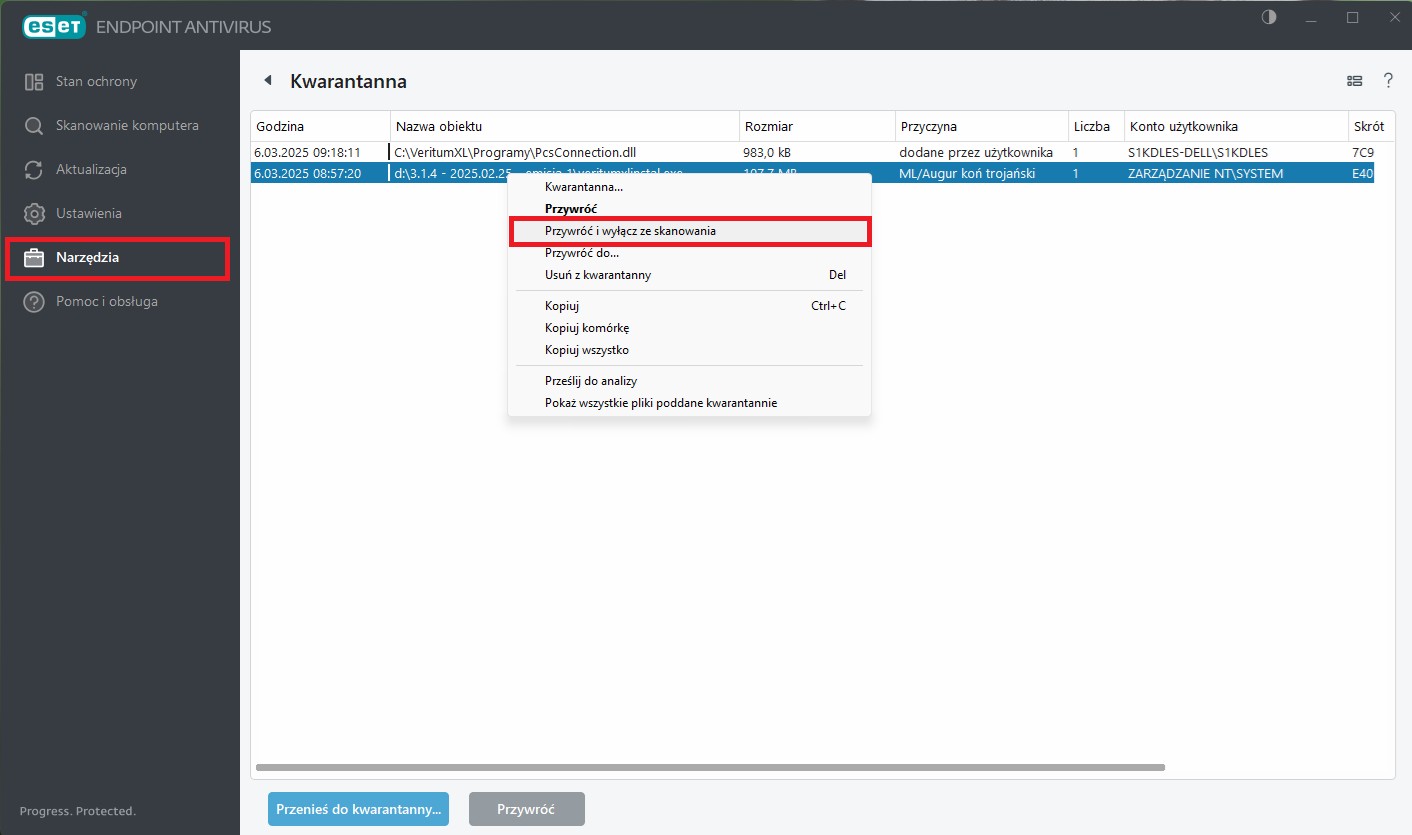Click the Ustawienia gear icon
Screen dimensions: 1412x835
click(34, 214)
